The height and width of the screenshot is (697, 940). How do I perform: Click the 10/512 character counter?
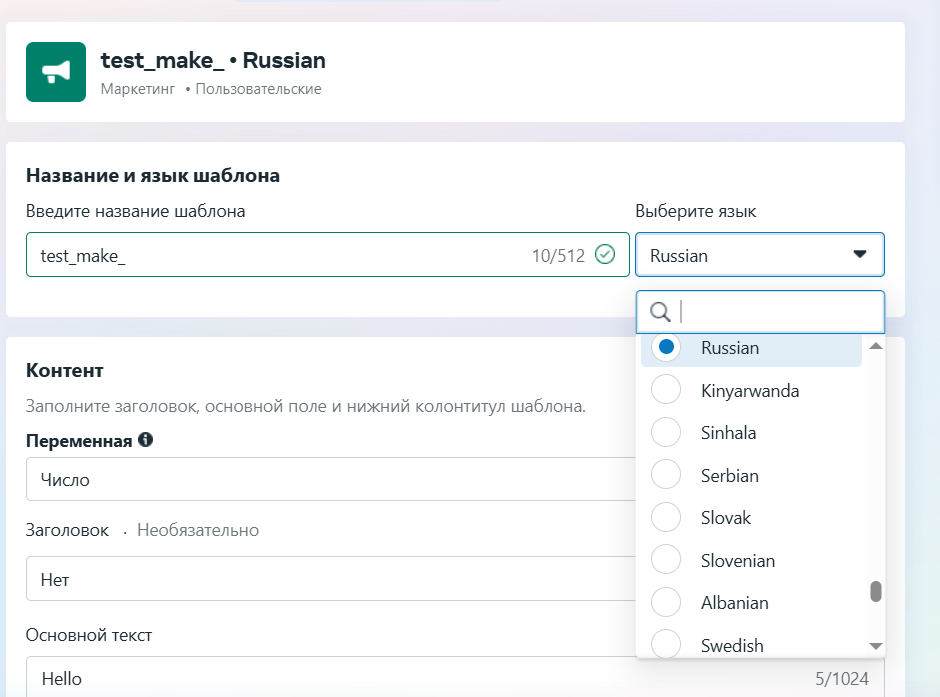click(x=558, y=256)
